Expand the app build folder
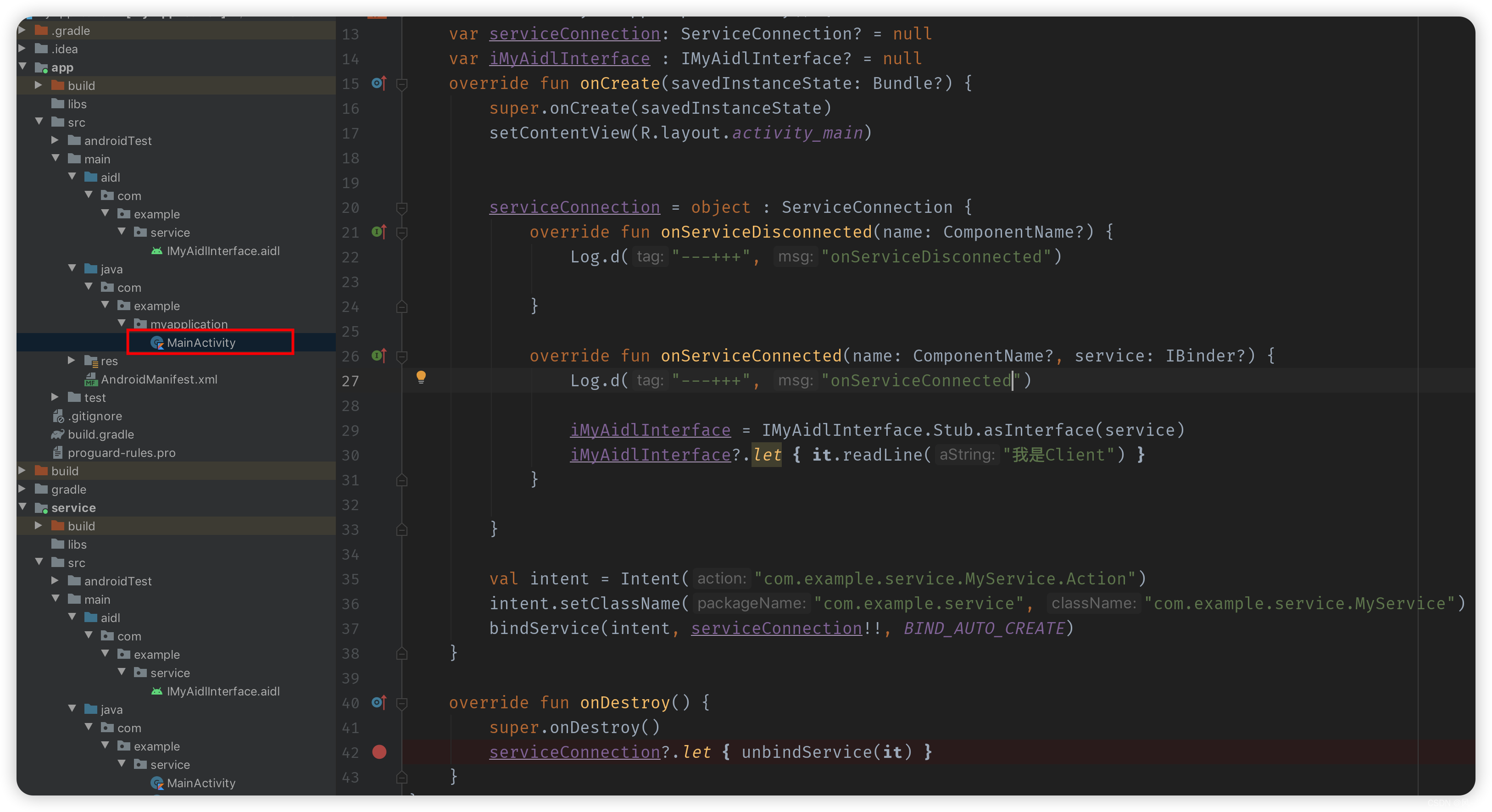Viewport: 1492px width, 812px height. 39,85
